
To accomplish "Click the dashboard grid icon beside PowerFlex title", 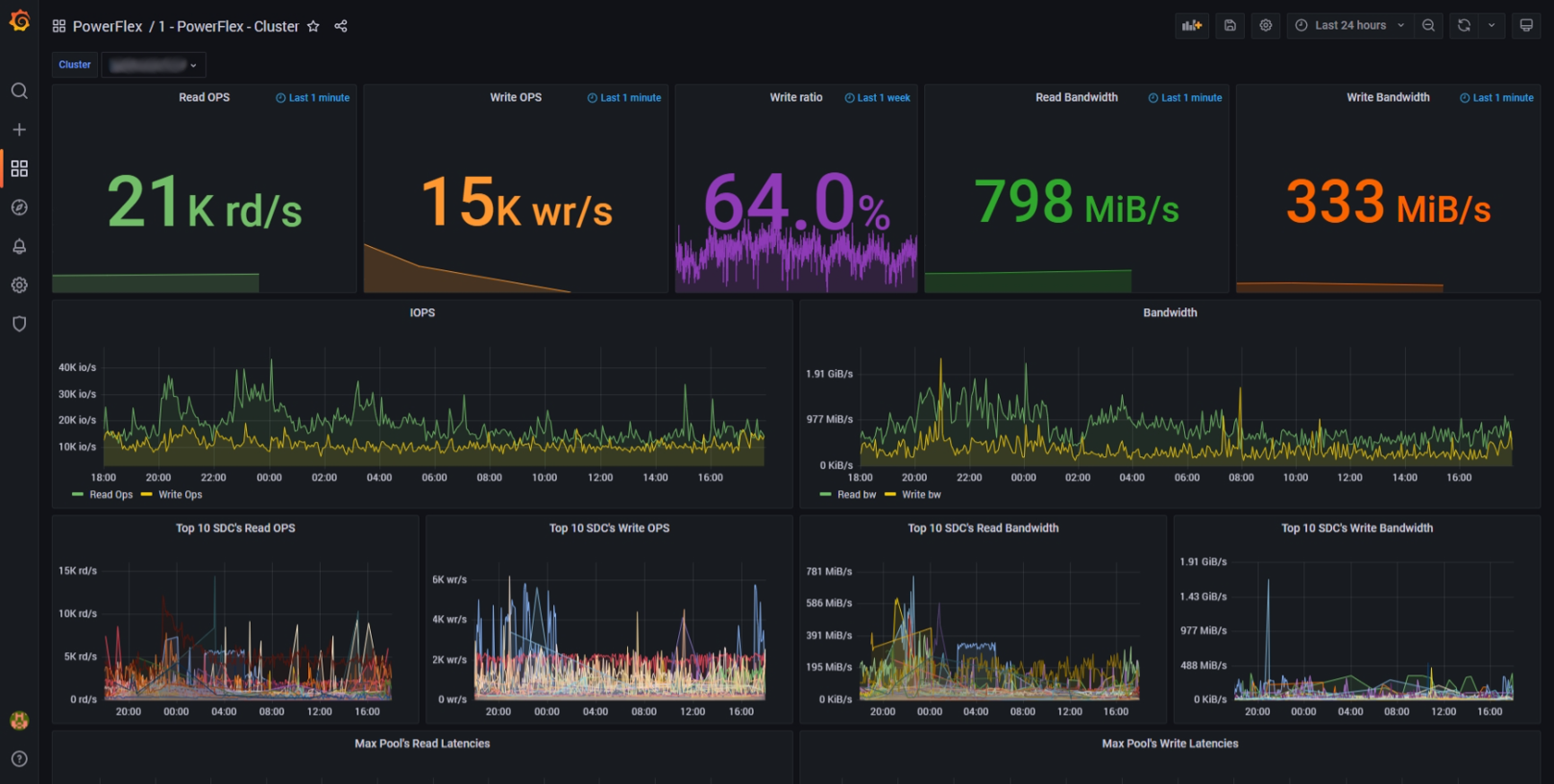I will click(x=59, y=26).
